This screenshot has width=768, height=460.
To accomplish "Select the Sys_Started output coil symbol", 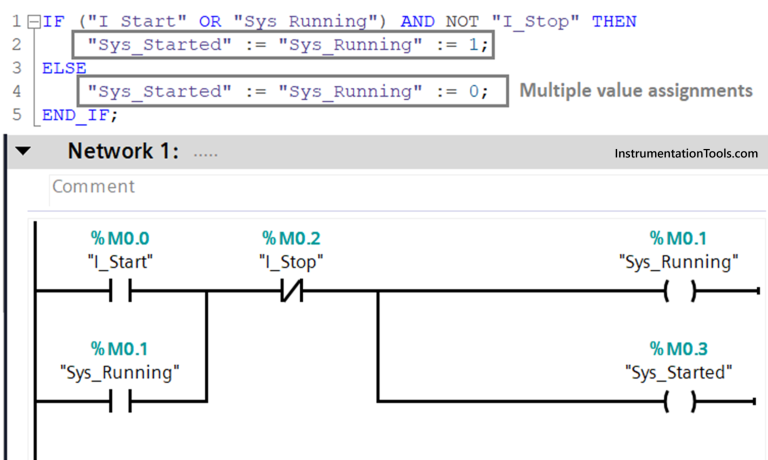I will coord(680,401).
